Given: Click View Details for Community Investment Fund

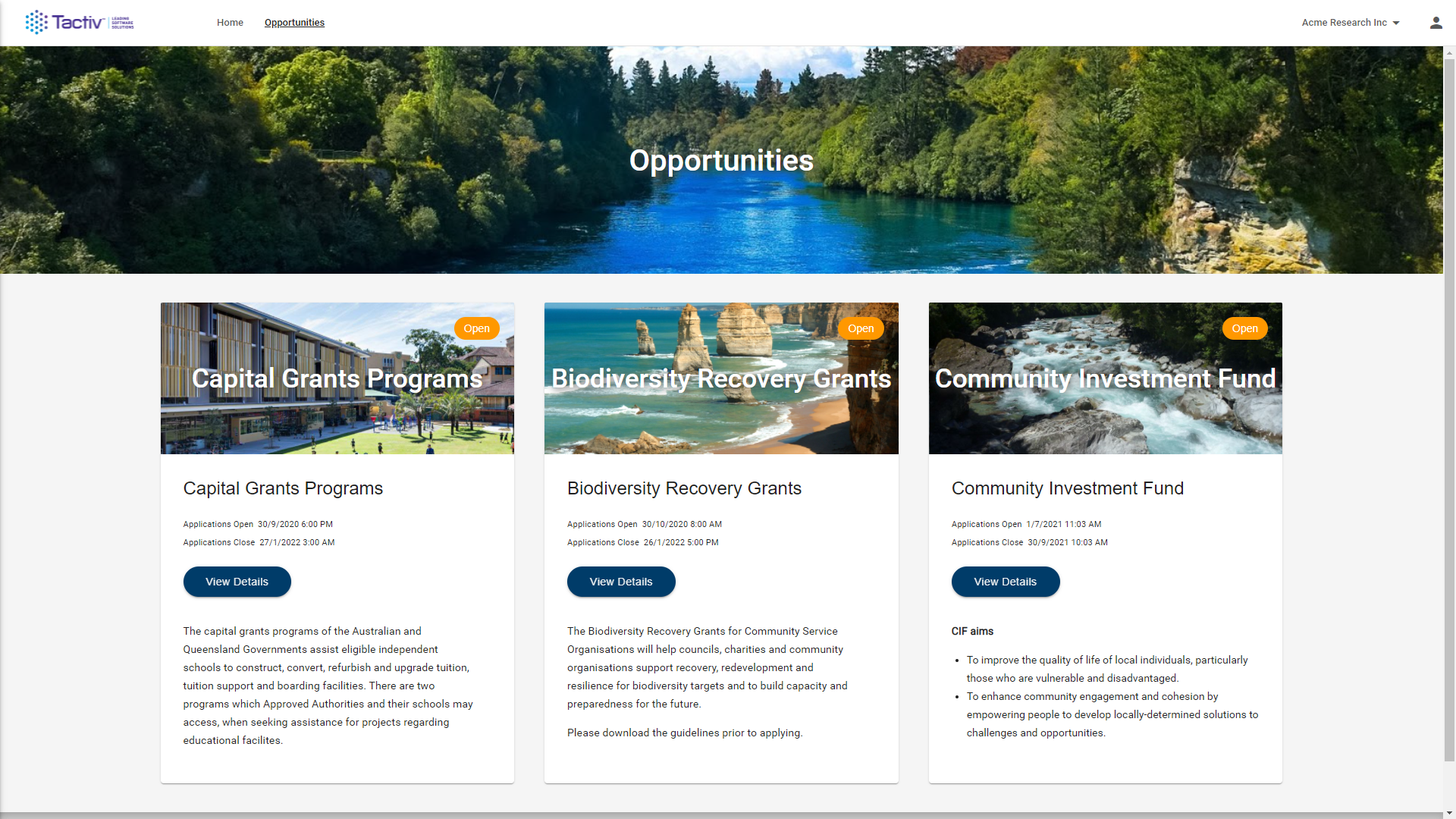Looking at the screenshot, I should point(1005,581).
